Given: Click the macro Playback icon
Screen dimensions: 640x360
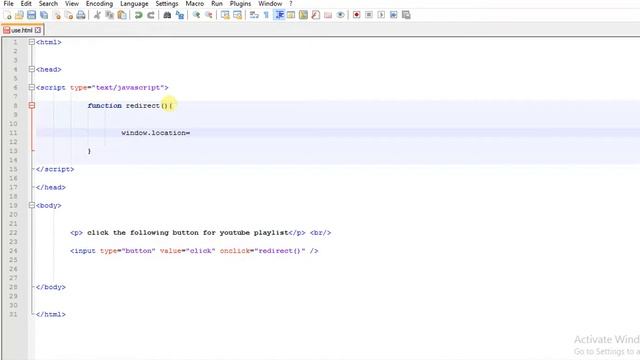Looking at the screenshot, I should click(x=381, y=15).
